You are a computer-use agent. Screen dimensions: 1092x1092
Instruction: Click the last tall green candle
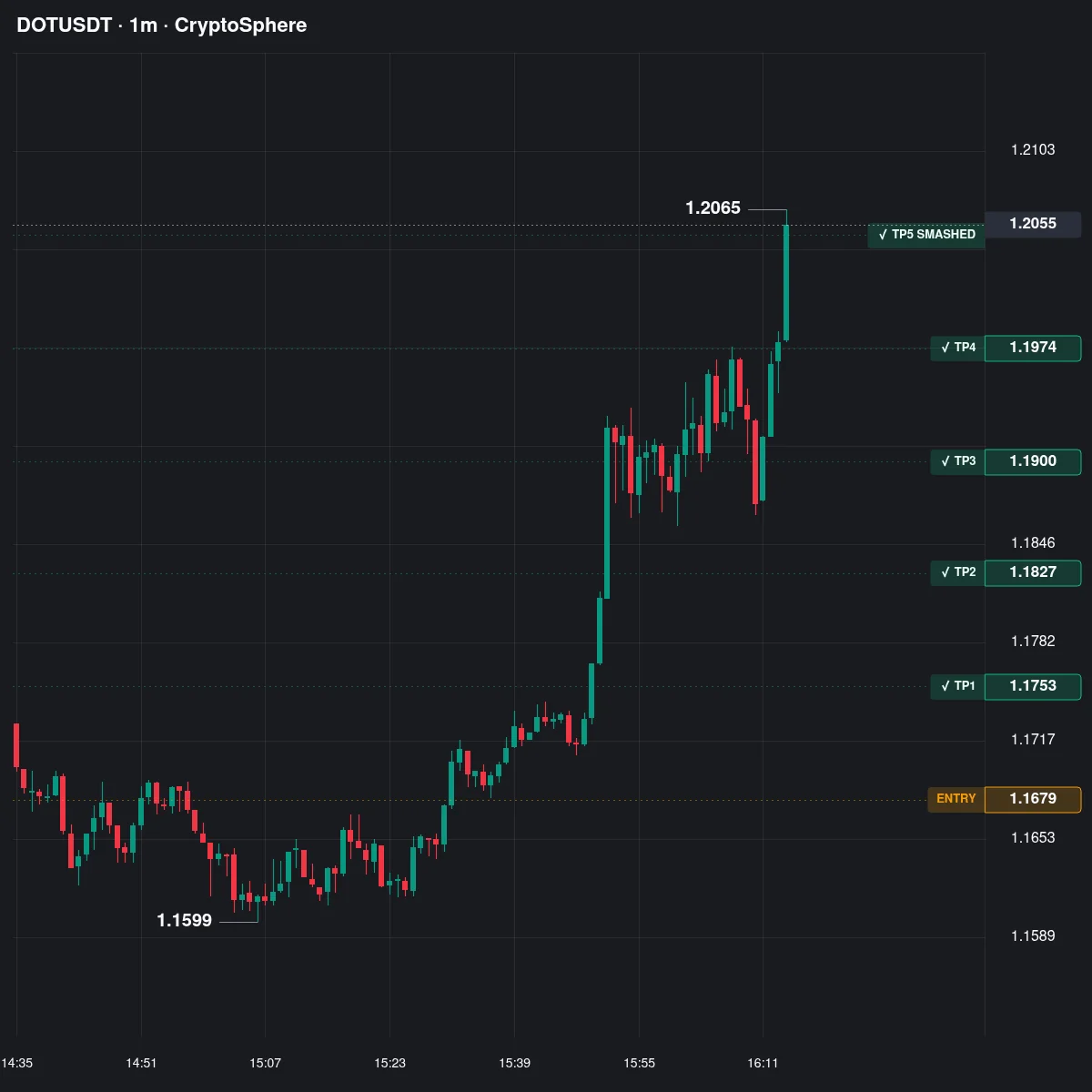pos(786,282)
